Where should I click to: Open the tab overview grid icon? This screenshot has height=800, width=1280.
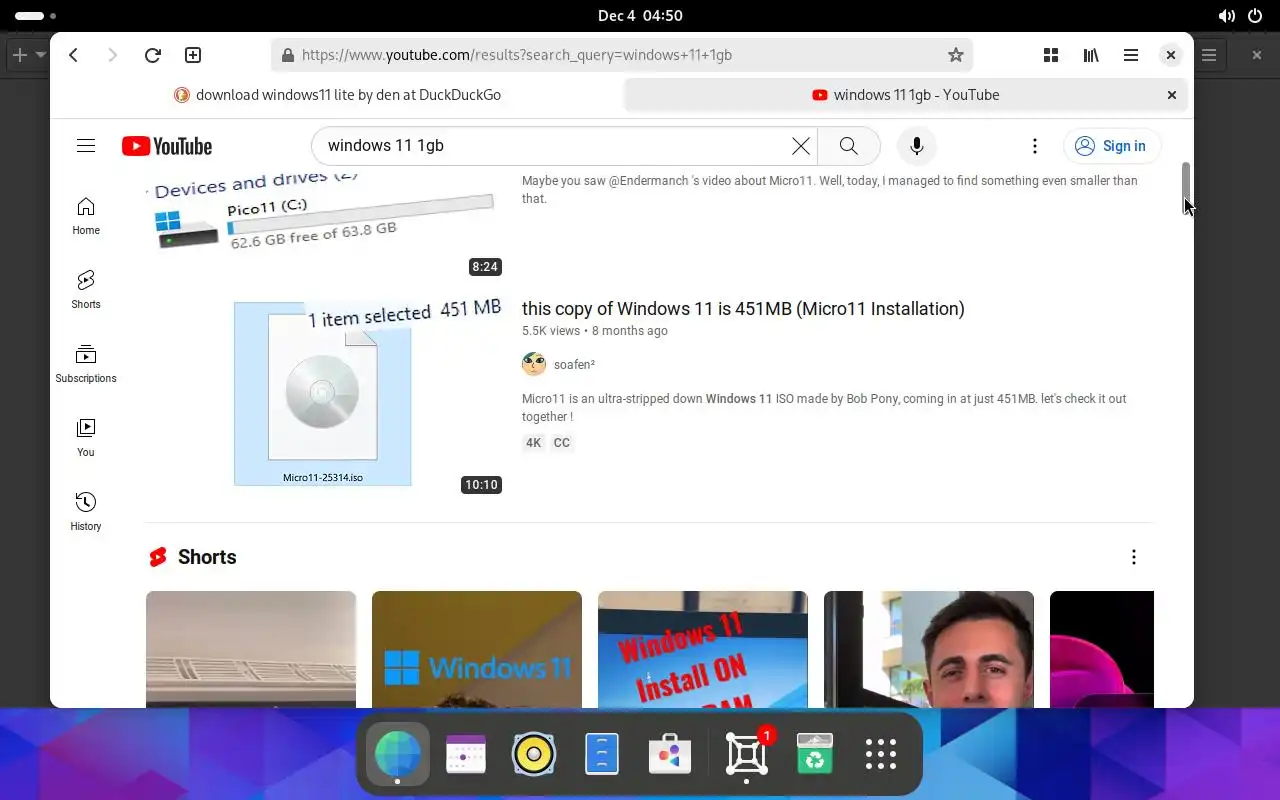1051,55
